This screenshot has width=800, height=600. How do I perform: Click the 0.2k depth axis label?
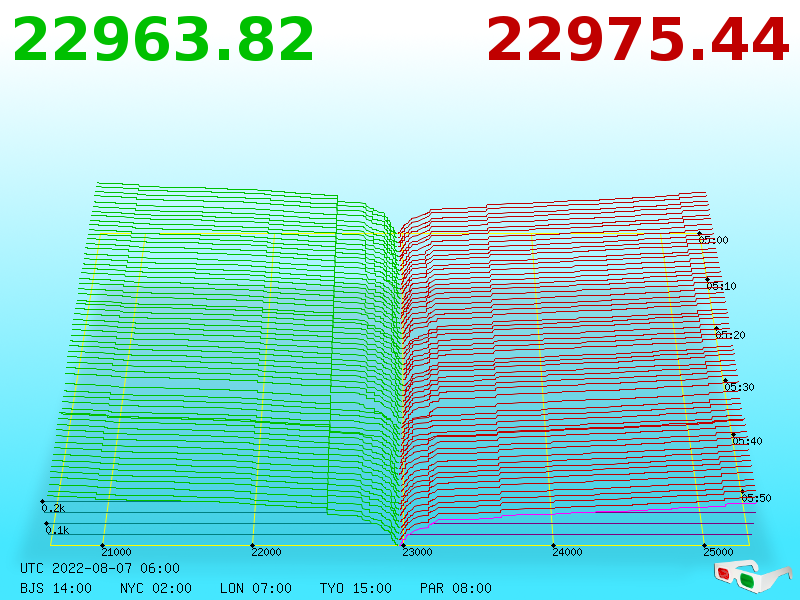click(54, 508)
